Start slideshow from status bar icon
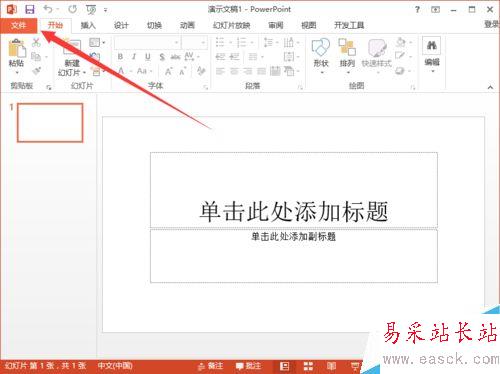 click(x=355, y=366)
